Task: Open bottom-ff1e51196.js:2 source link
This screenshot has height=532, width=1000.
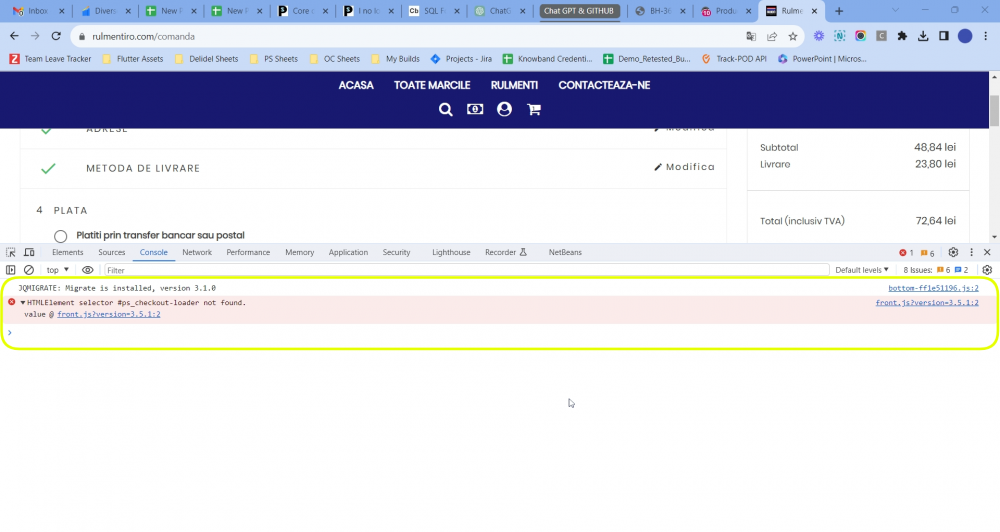Action: tap(933, 288)
